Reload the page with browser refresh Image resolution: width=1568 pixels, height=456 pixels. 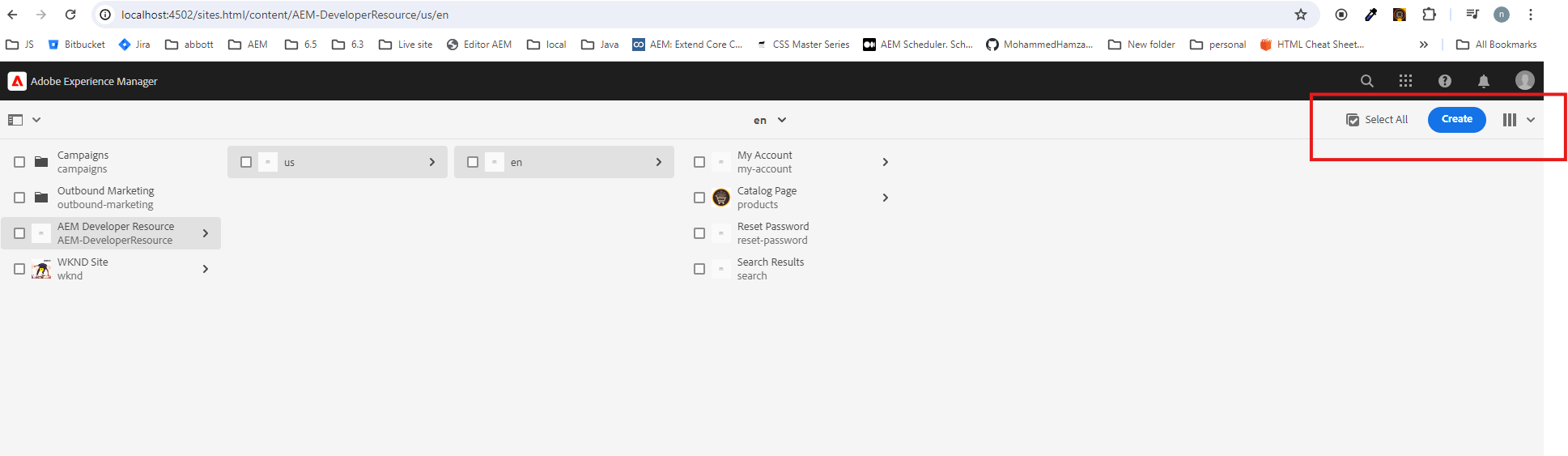point(70,15)
